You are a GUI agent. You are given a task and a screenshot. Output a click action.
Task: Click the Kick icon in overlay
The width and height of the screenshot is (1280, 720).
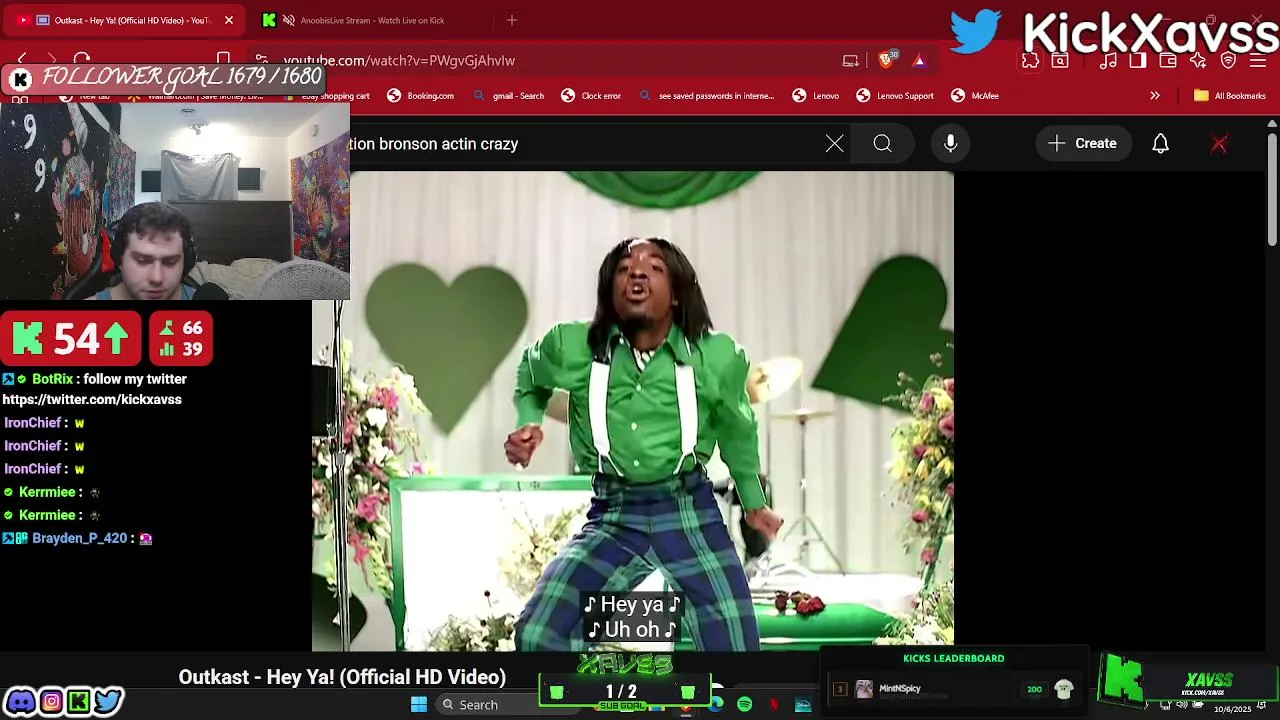tap(78, 702)
